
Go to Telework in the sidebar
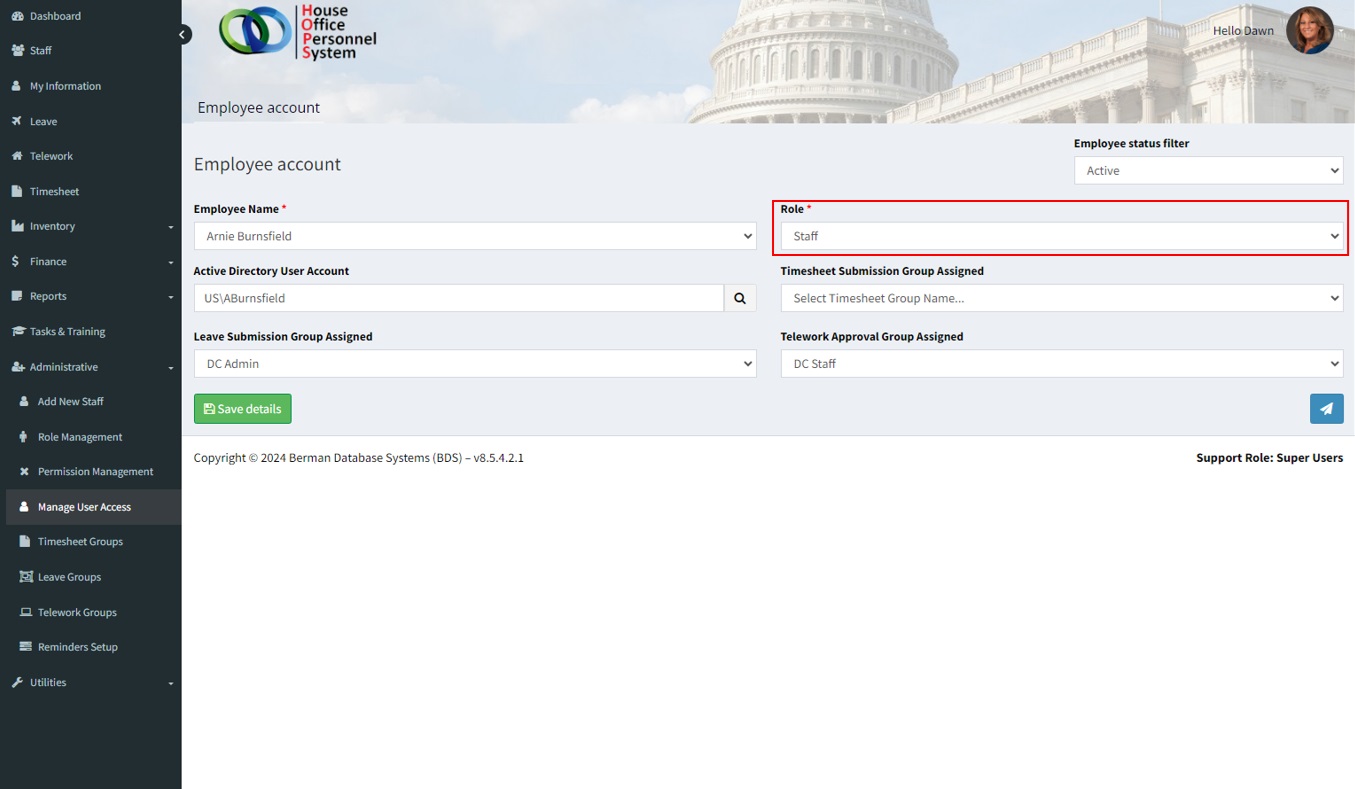51,156
